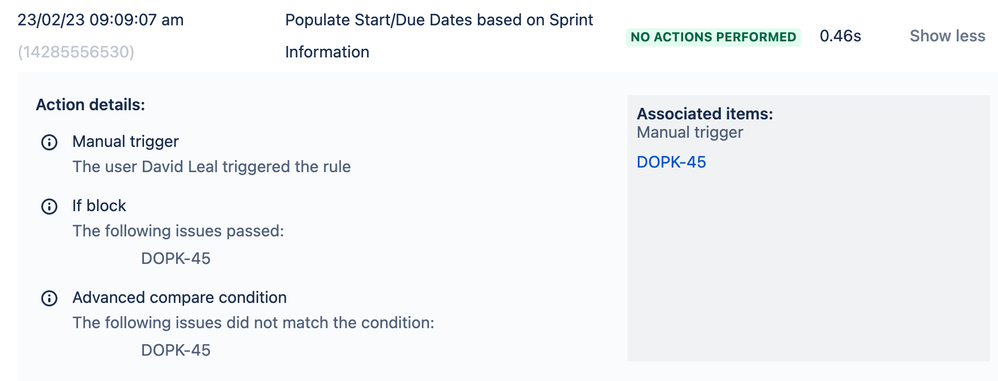Click Manual trigger under Associated items
Viewport: 998px width, 381px height.
(x=690, y=133)
